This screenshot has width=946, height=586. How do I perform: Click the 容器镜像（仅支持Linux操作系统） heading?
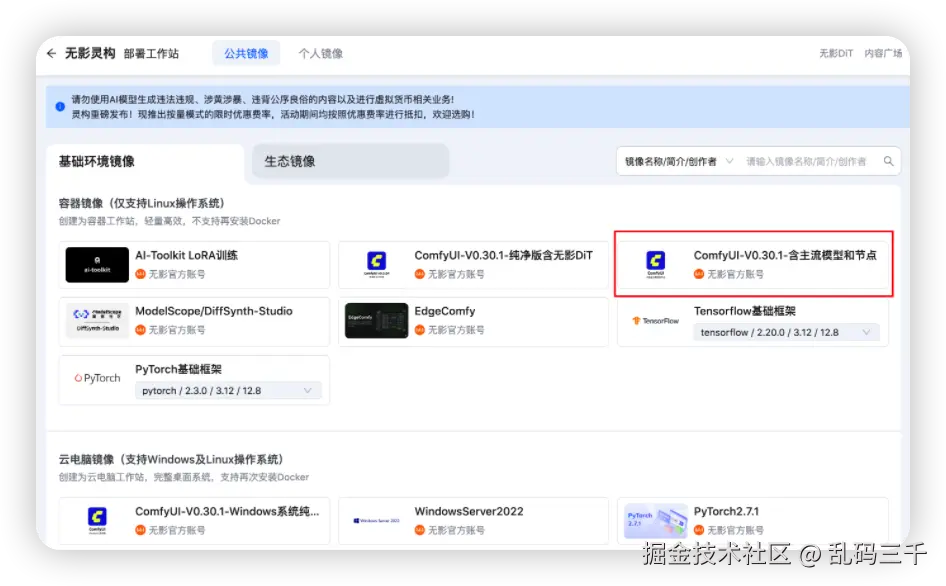tap(142, 203)
